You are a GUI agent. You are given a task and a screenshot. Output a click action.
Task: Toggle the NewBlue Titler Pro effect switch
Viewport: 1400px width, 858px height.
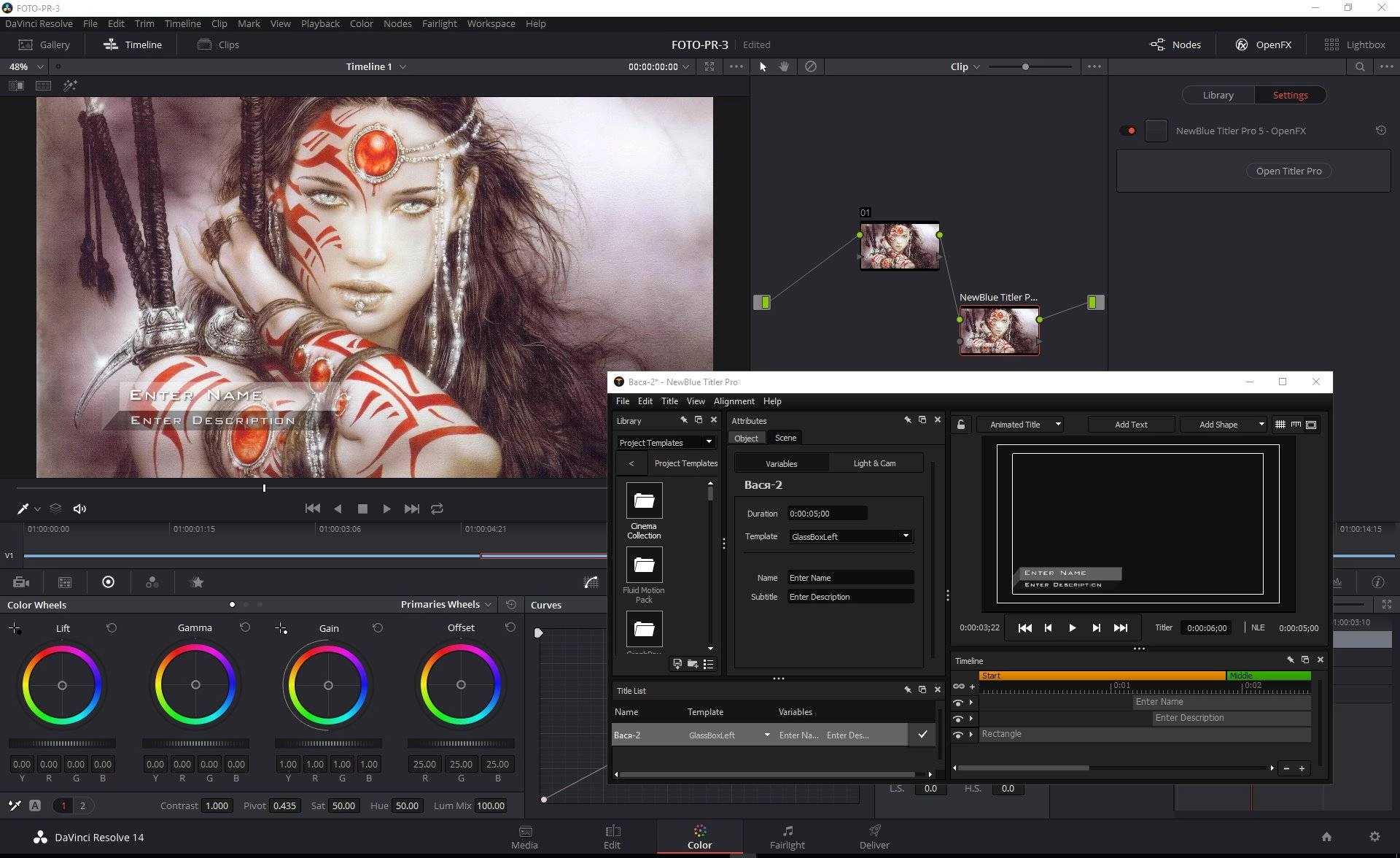tap(1128, 131)
